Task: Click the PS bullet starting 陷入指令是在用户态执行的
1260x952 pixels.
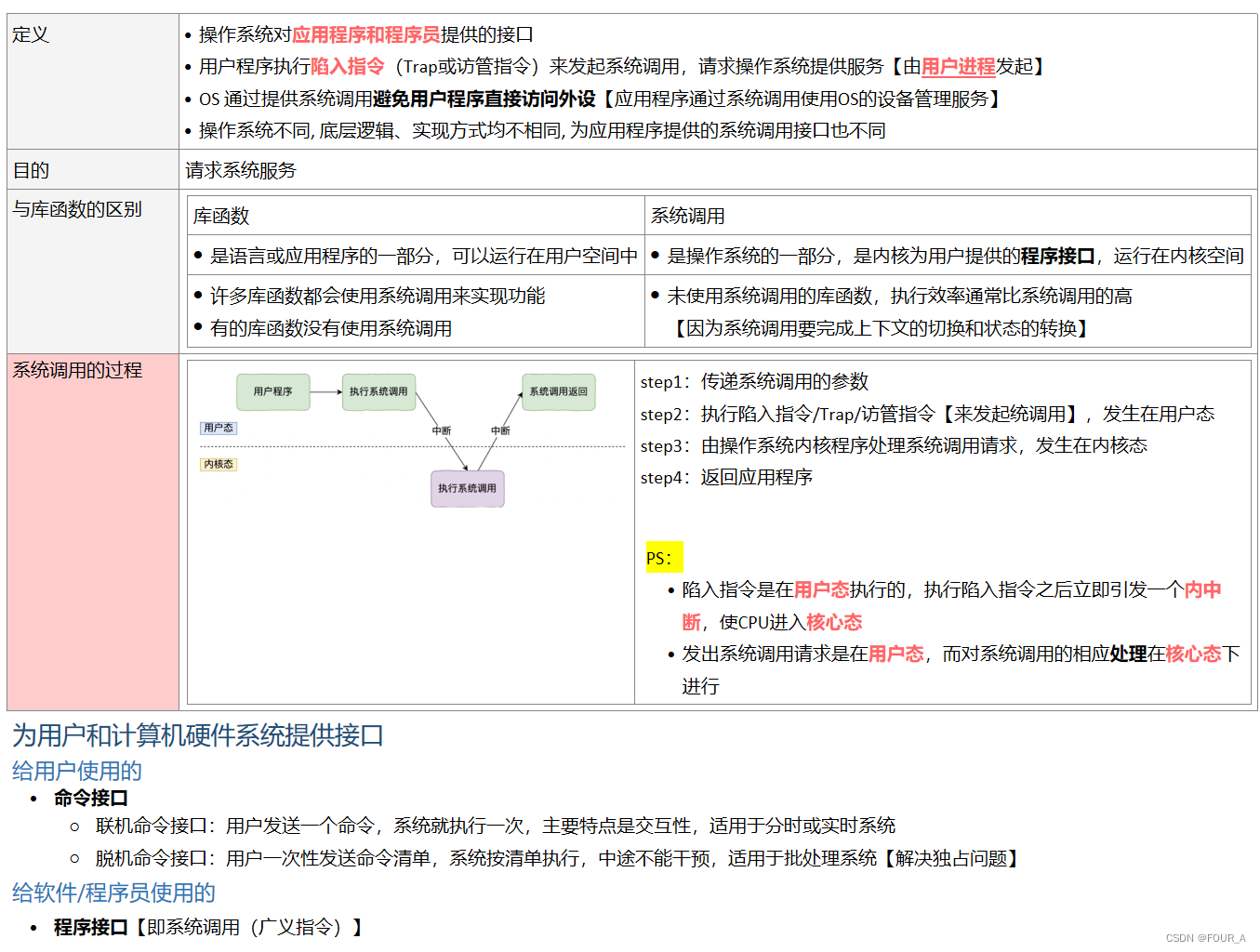Action: click(946, 605)
